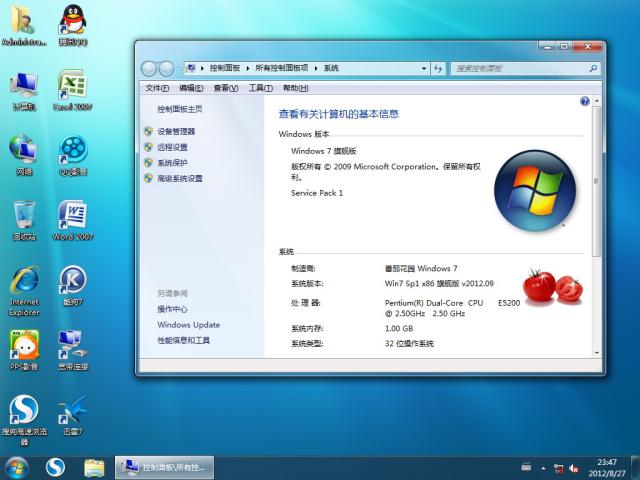Launch the Word 2007 desktop shortcut
Image resolution: width=640 pixels, height=480 pixels.
point(73,220)
